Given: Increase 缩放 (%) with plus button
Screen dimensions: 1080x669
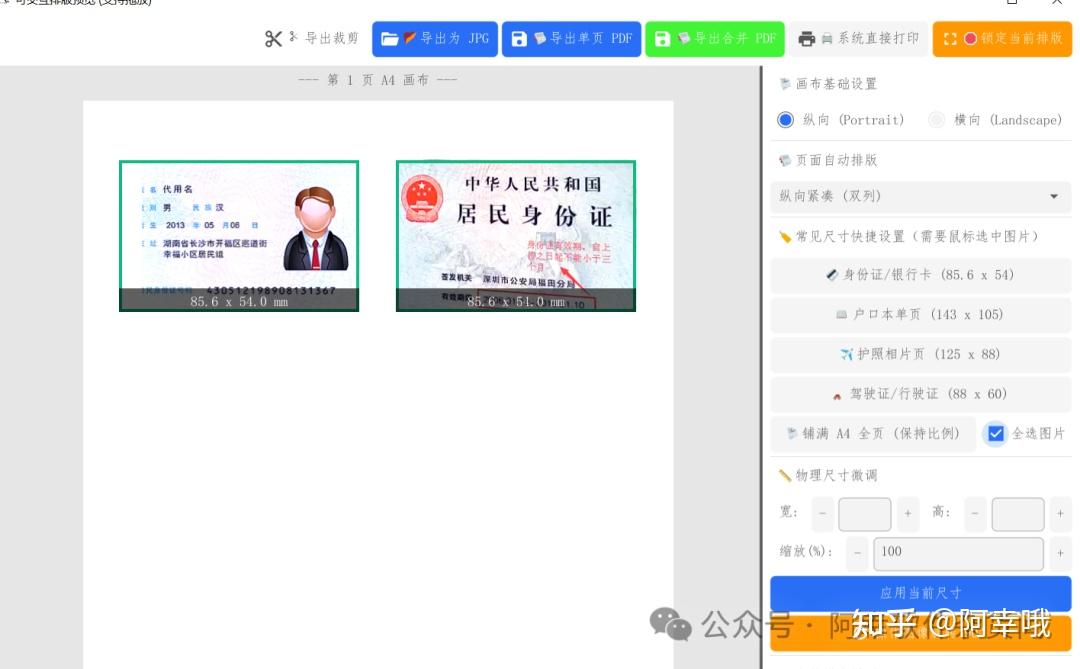Looking at the screenshot, I should [1060, 553].
